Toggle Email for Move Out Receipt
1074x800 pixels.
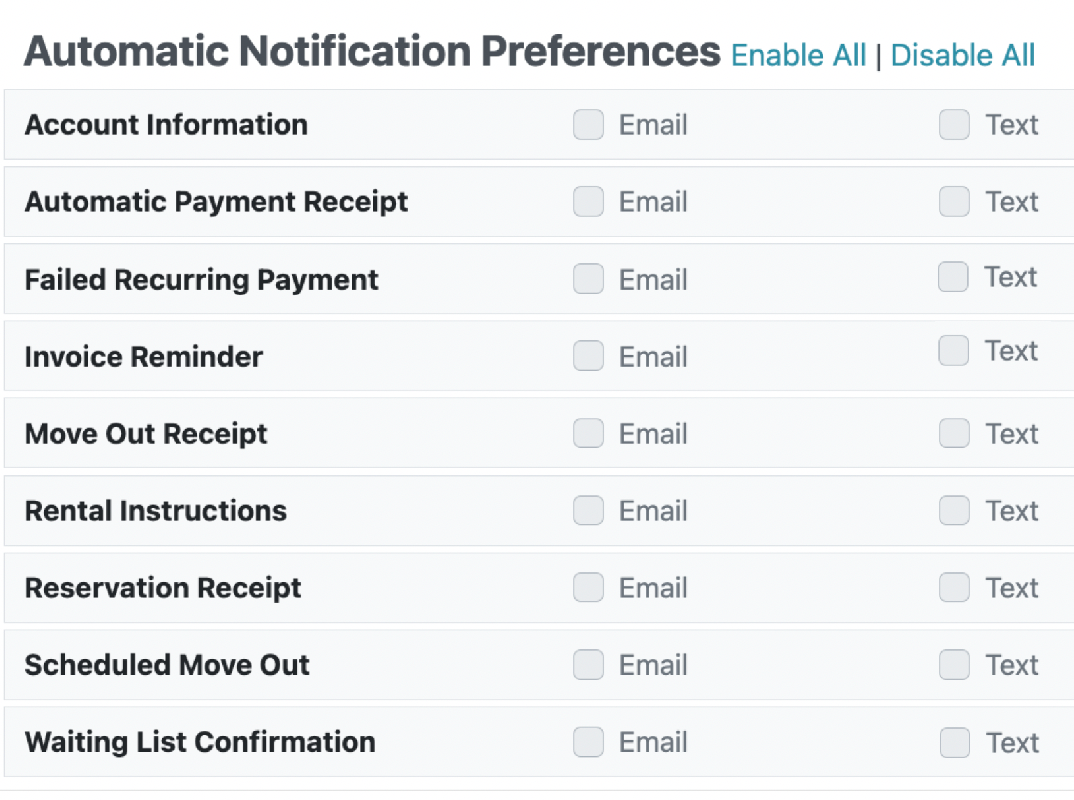[x=588, y=433]
